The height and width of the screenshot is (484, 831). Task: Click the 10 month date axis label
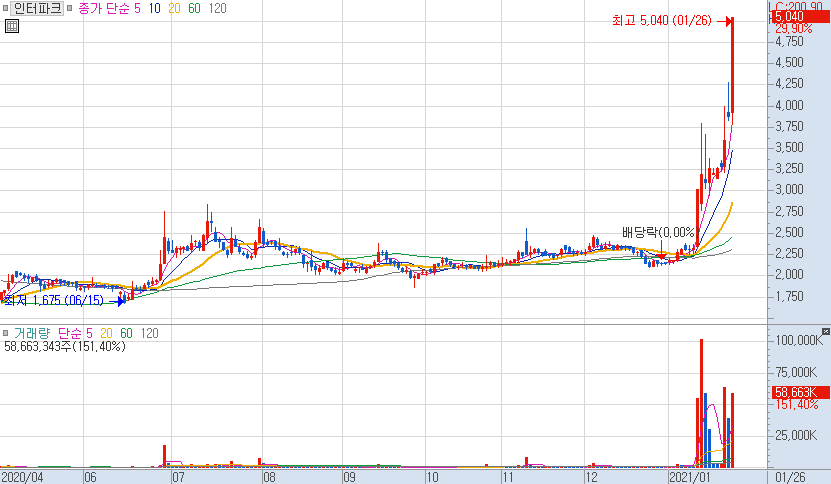(x=432, y=477)
